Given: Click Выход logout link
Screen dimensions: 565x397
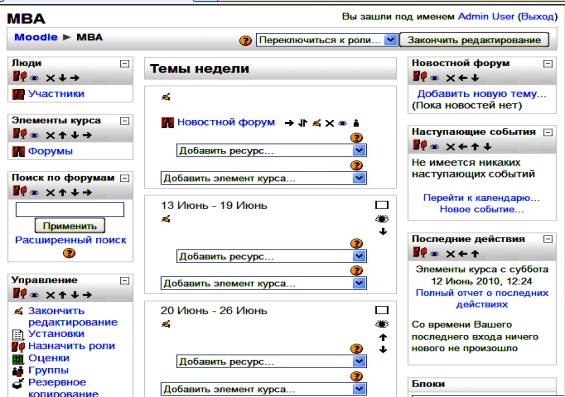Looking at the screenshot, I should (x=537, y=17).
